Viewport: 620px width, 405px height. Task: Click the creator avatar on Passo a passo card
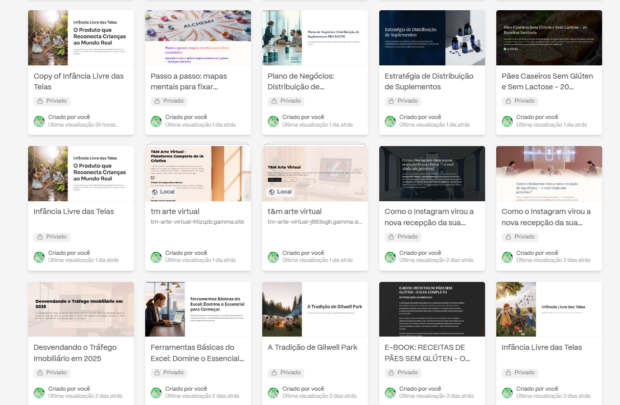pyautogui.click(x=156, y=121)
